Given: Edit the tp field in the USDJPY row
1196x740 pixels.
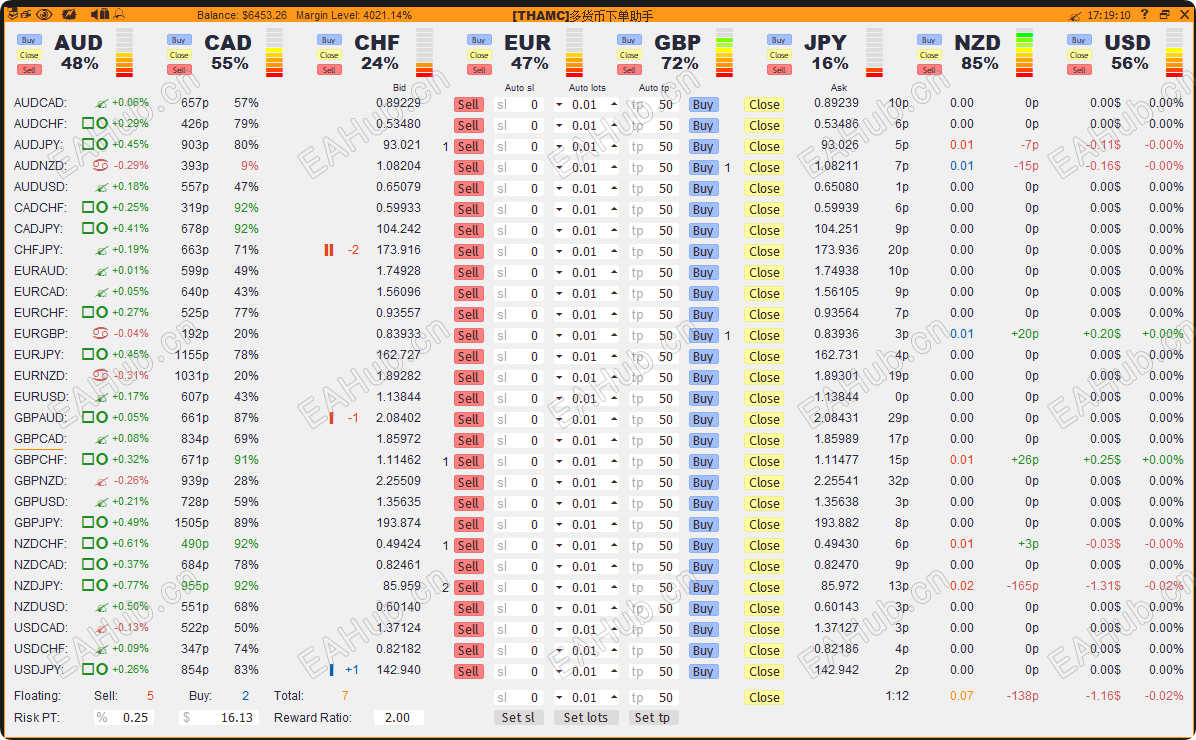Looking at the screenshot, I should tap(653, 671).
